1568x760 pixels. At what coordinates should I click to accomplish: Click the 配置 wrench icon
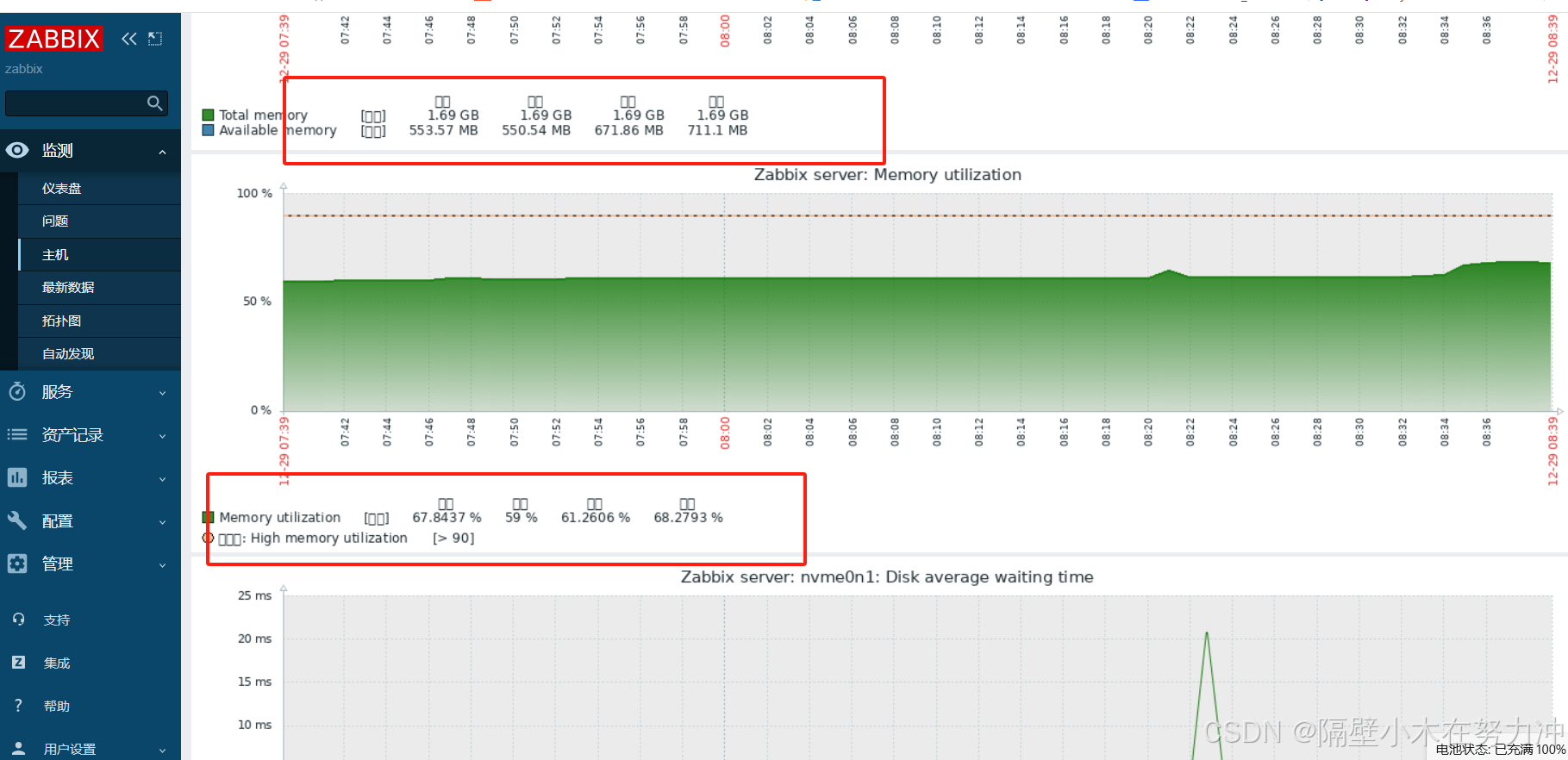pos(17,520)
